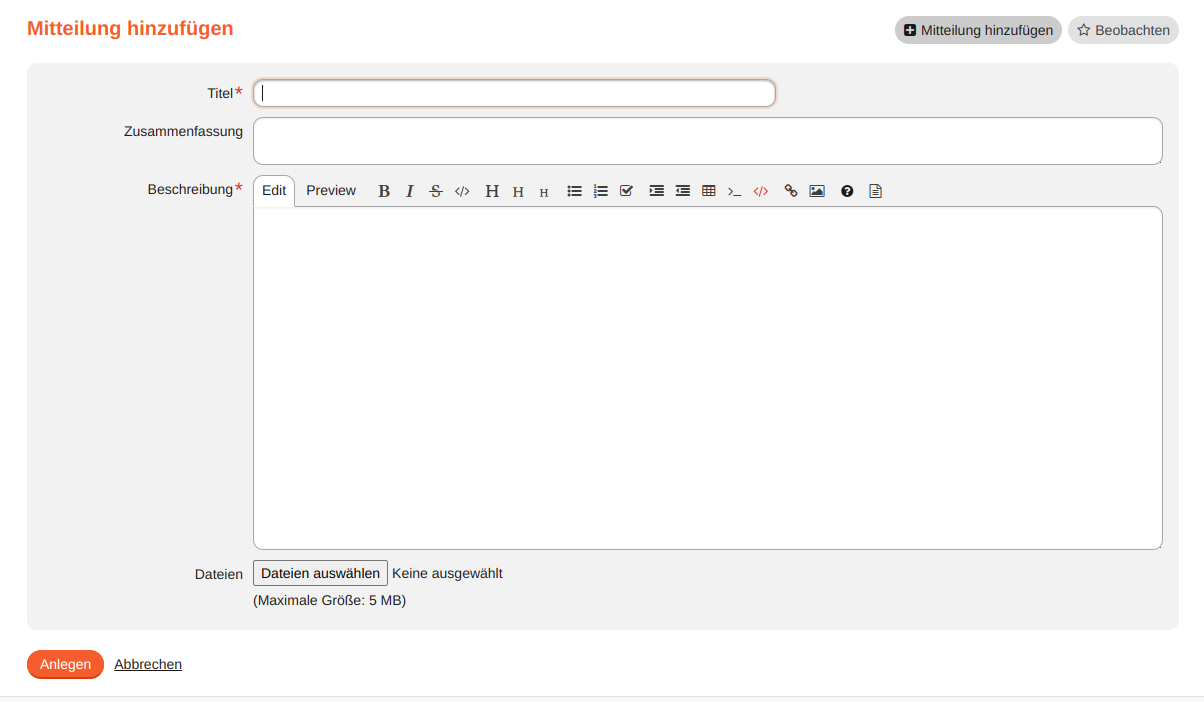Insert a link using the chain icon

(x=791, y=191)
